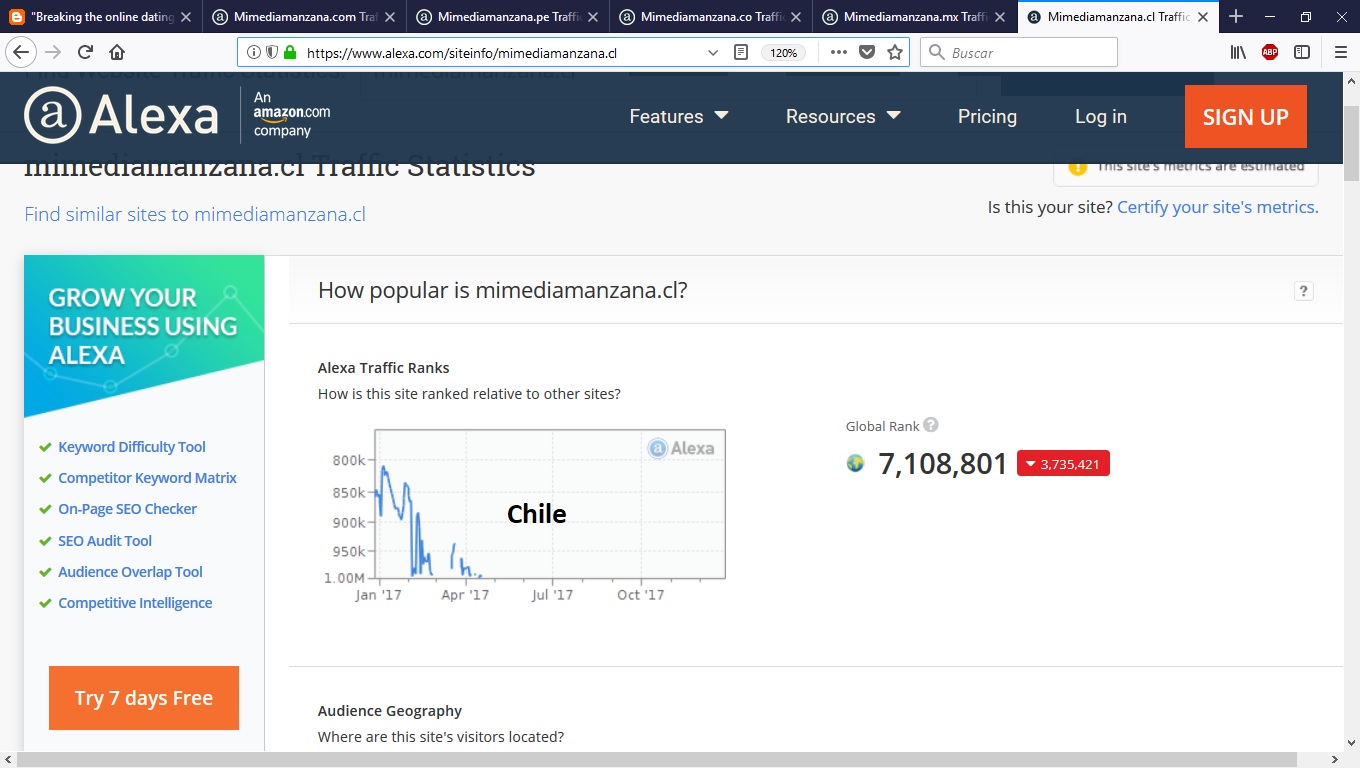Open a new tab with plus button
The width and height of the screenshot is (1360, 768).
coord(1236,16)
